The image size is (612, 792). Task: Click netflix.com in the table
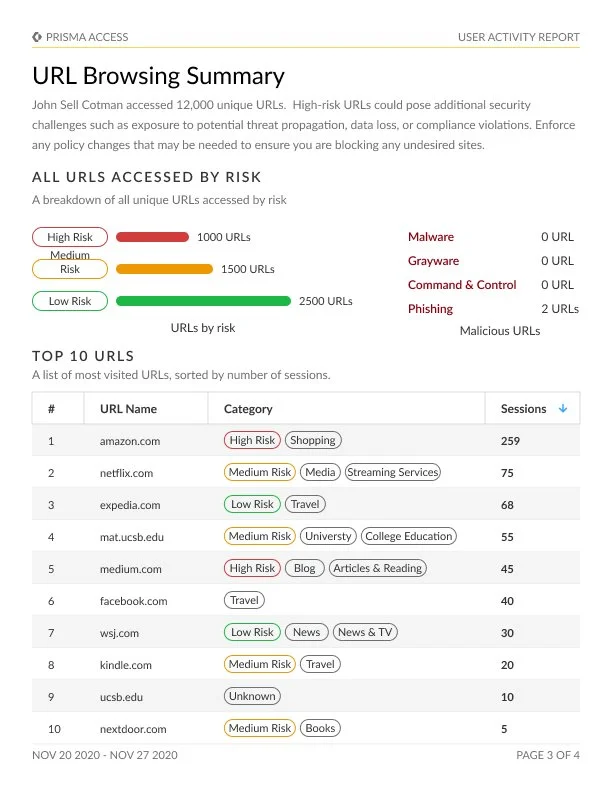[x=126, y=473]
